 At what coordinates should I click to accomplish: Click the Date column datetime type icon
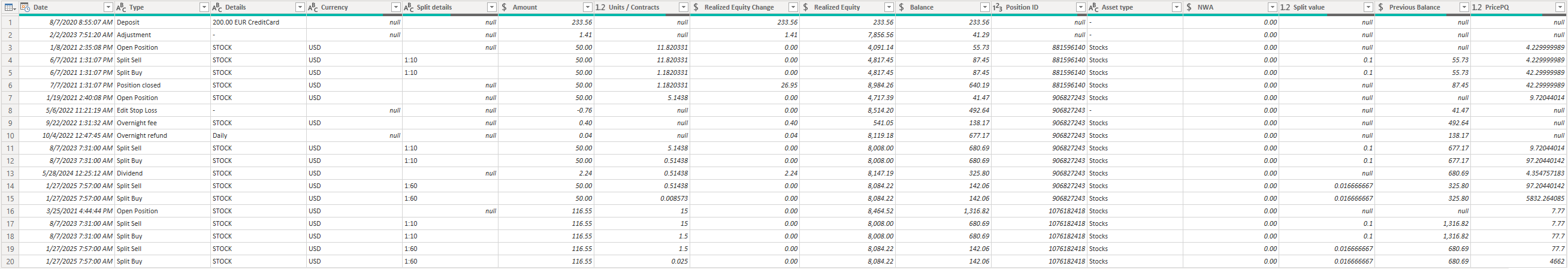pos(26,7)
